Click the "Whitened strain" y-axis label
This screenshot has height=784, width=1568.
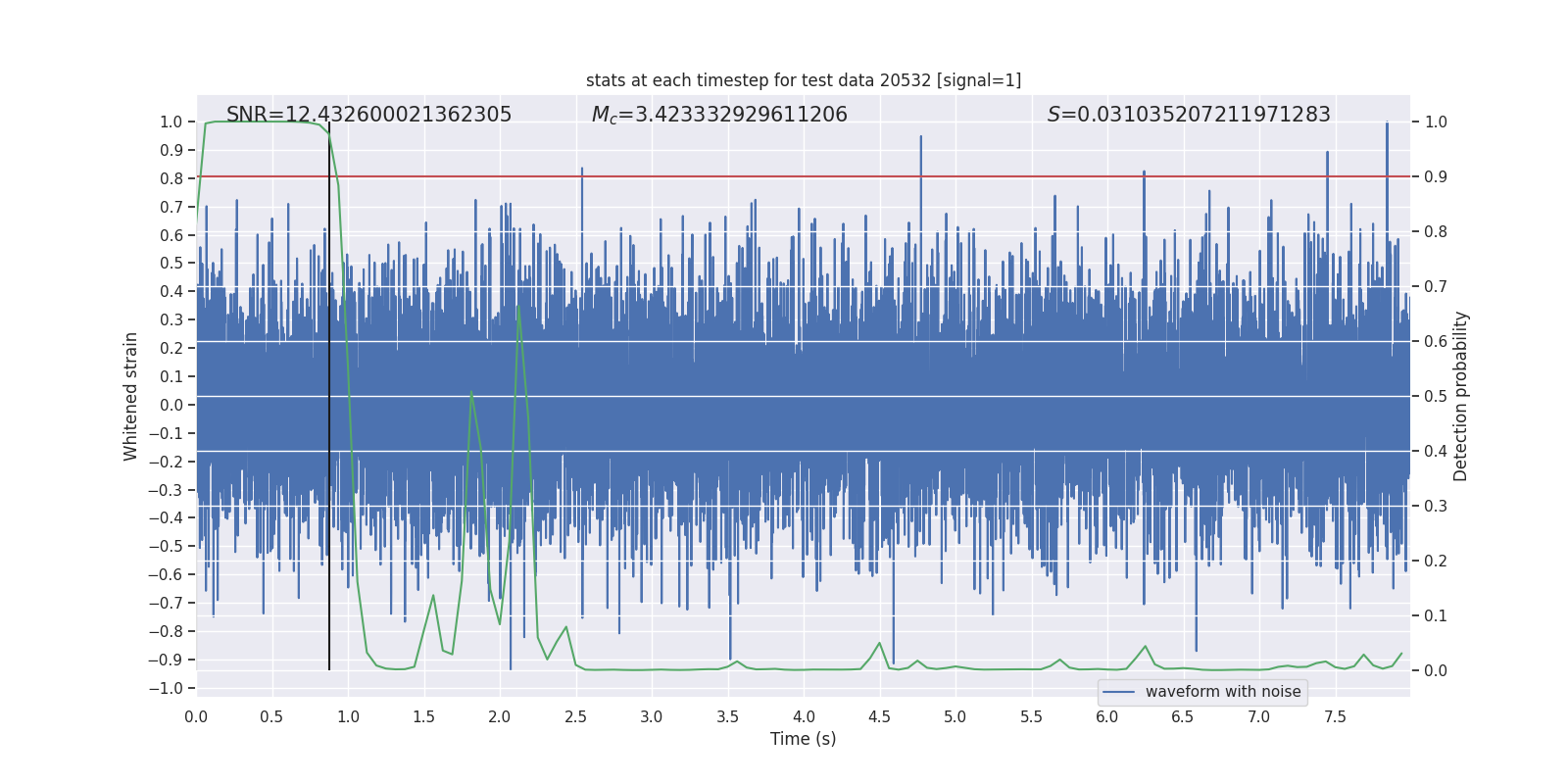[130, 396]
